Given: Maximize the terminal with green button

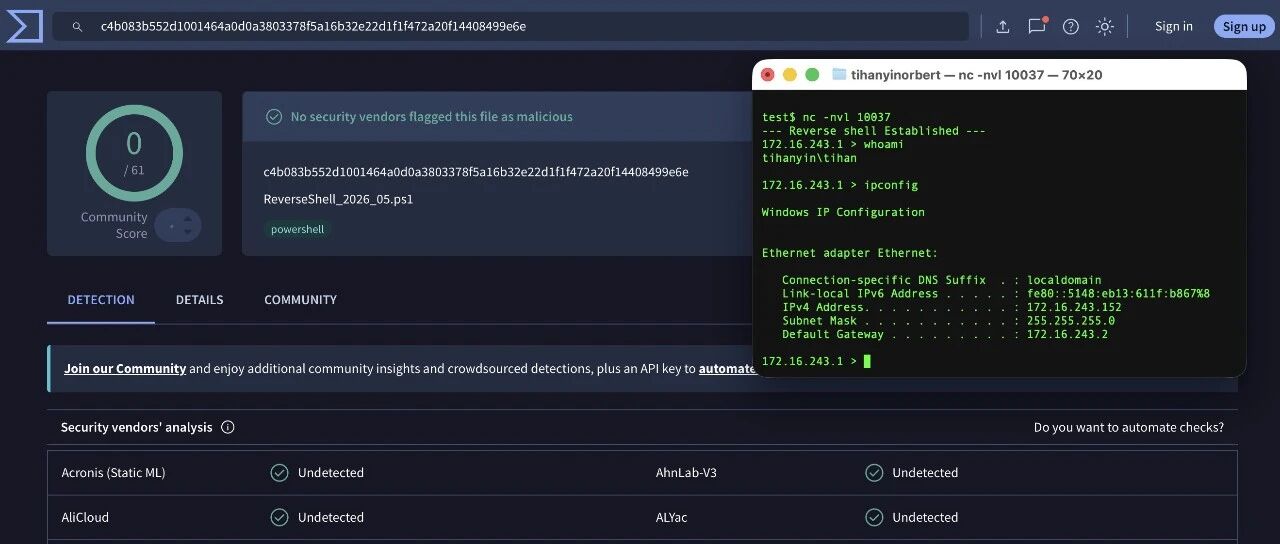Looking at the screenshot, I should (812, 75).
